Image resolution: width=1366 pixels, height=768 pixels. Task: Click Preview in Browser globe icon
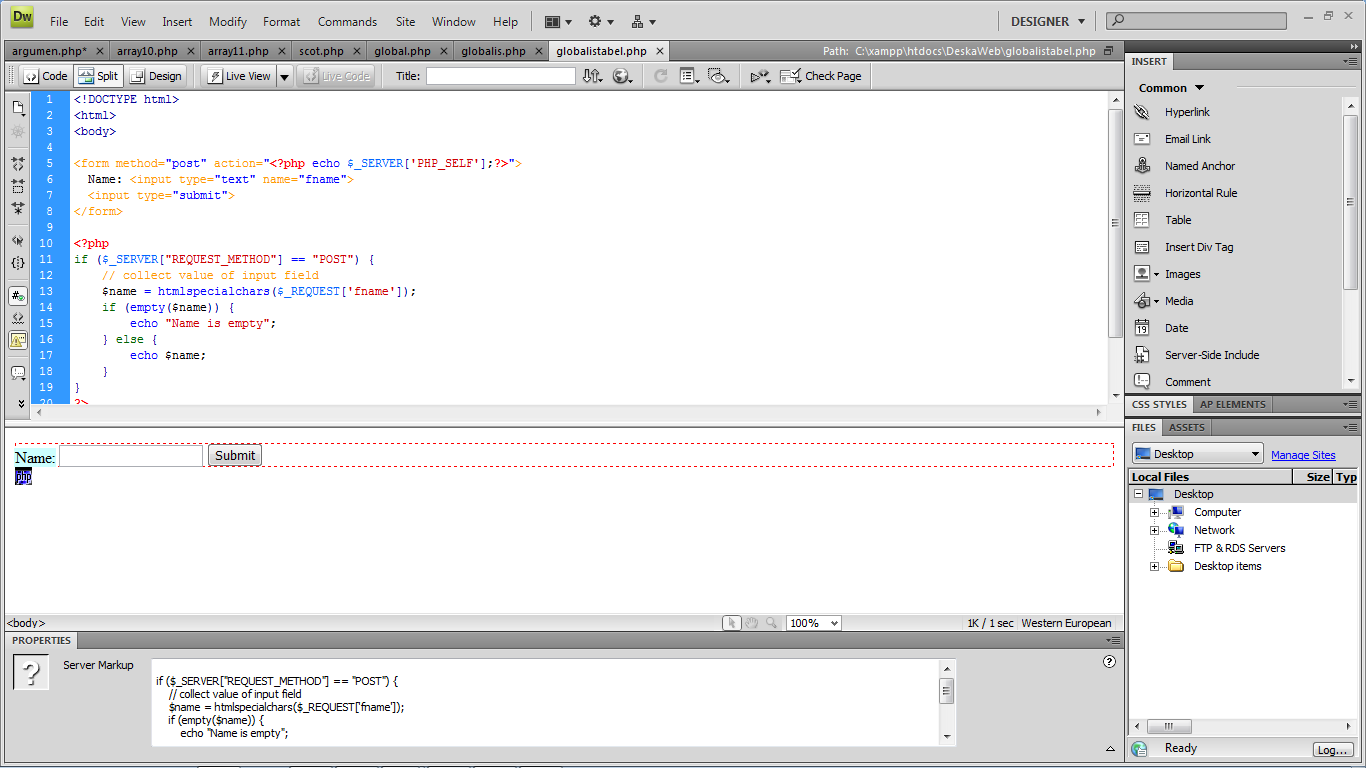tap(622, 76)
